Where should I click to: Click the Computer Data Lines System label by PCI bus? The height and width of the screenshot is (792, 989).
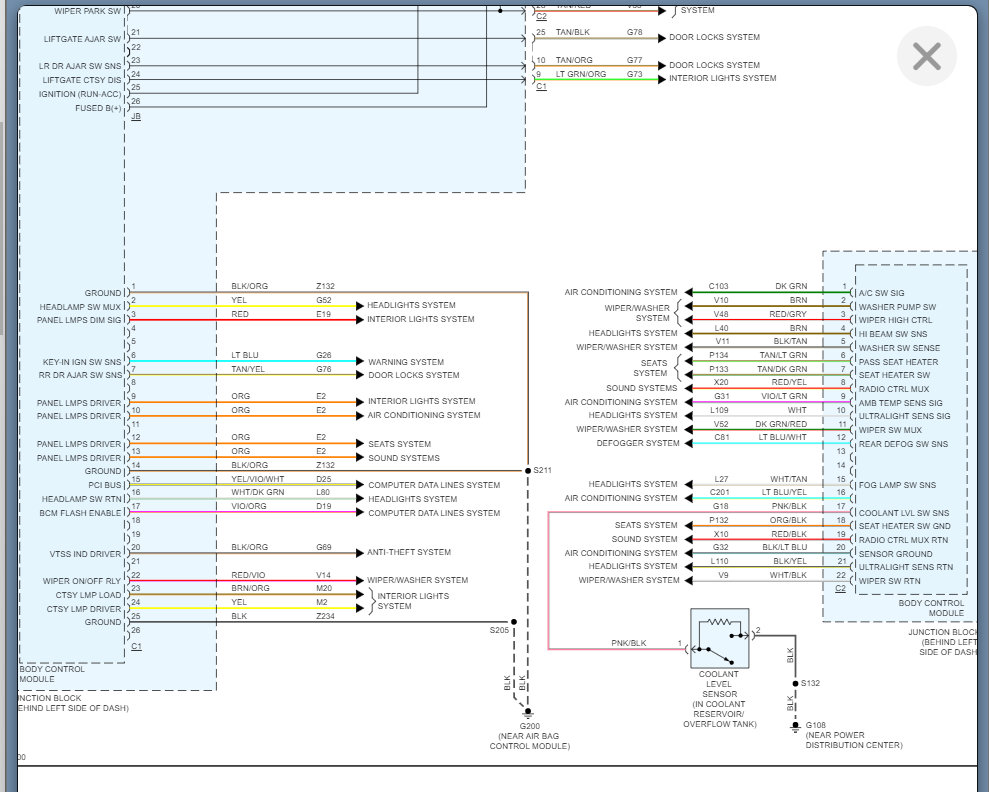(x=434, y=485)
